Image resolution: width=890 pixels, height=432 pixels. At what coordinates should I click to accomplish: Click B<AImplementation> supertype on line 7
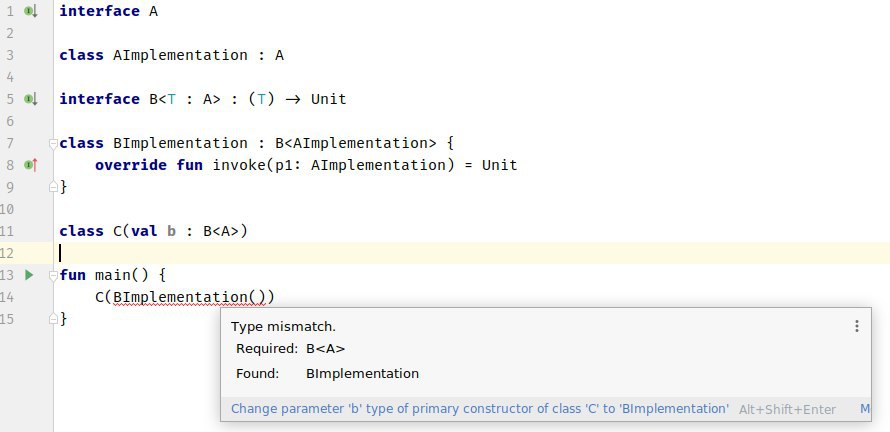pyautogui.click(x=356, y=143)
